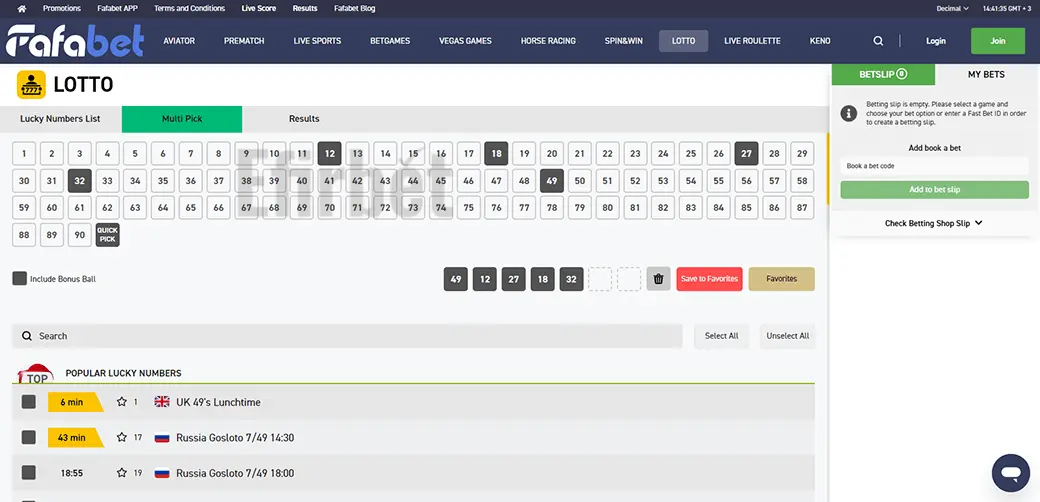
Task: Check the UK 49's Lunchtime row box
Action: [x=29, y=402]
